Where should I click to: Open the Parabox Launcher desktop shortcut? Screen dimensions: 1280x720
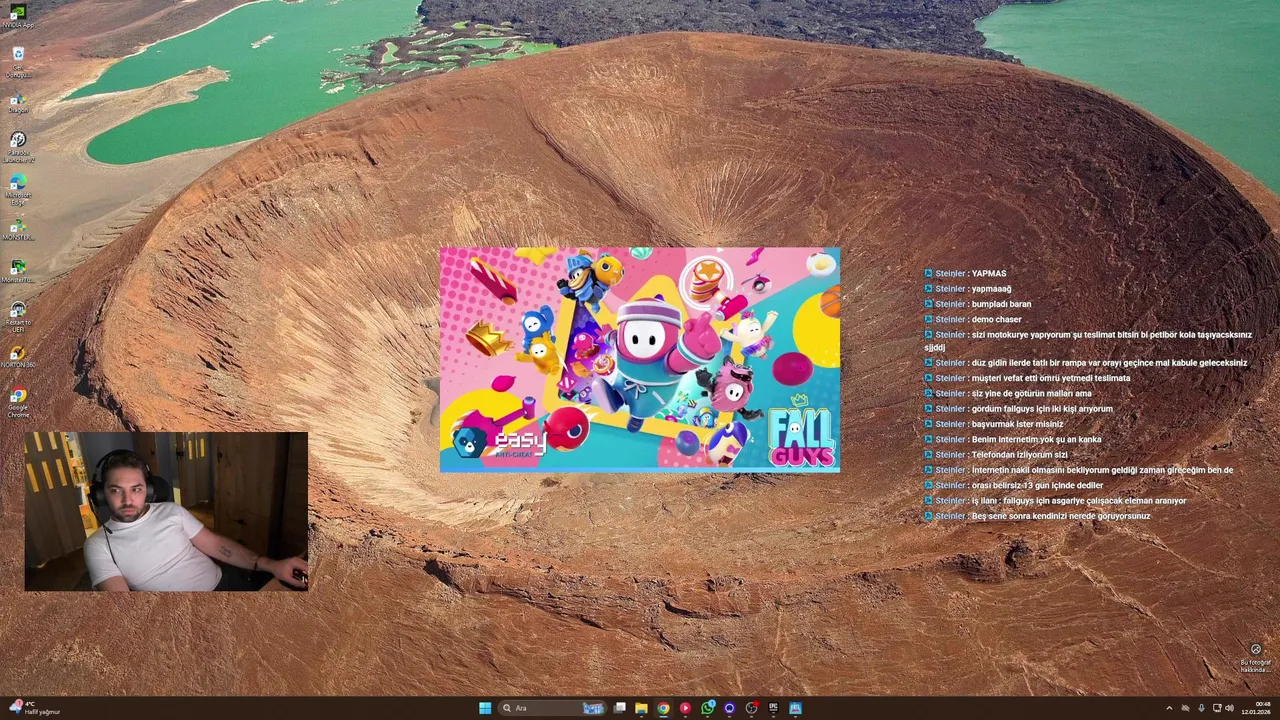click(x=18, y=147)
